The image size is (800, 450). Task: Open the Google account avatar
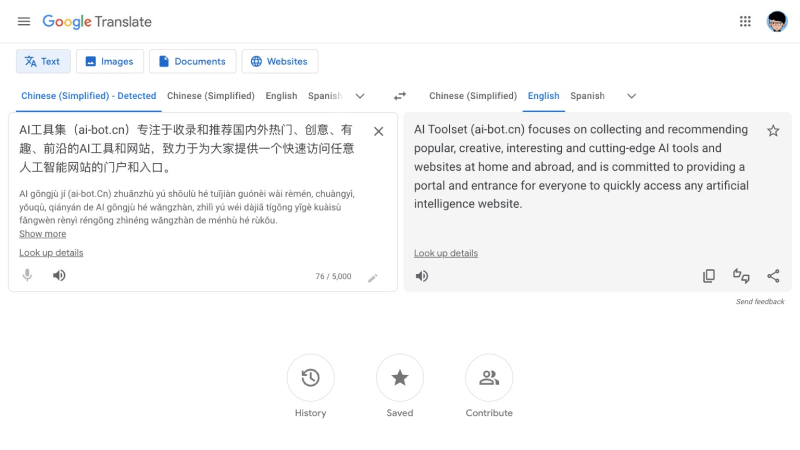(x=777, y=21)
